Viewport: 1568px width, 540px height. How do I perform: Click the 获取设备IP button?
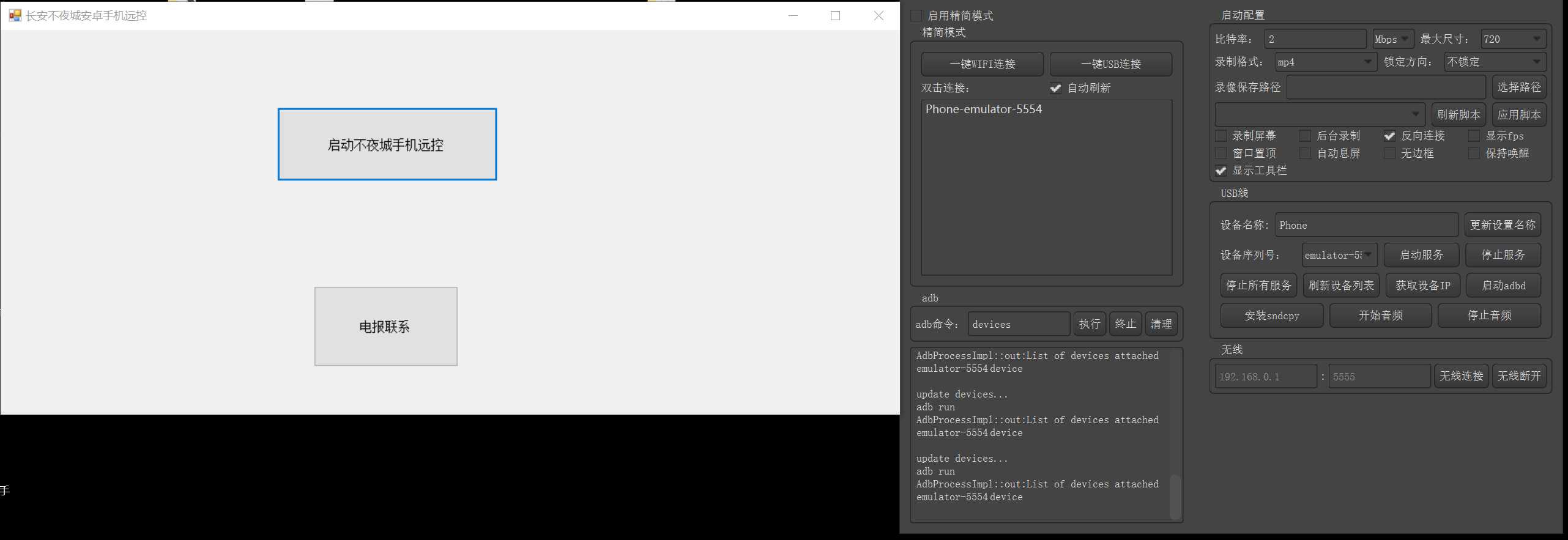coord(1422,286)
